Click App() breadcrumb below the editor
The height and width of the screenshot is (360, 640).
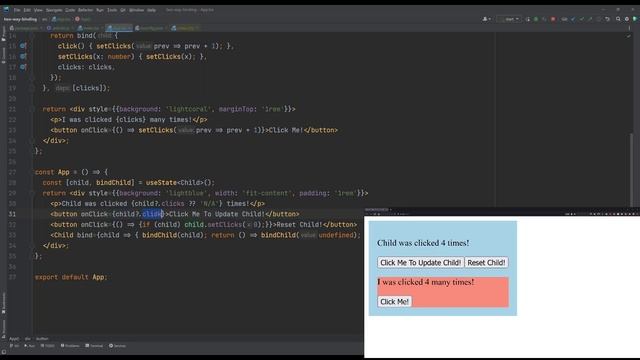pos(14,339)
